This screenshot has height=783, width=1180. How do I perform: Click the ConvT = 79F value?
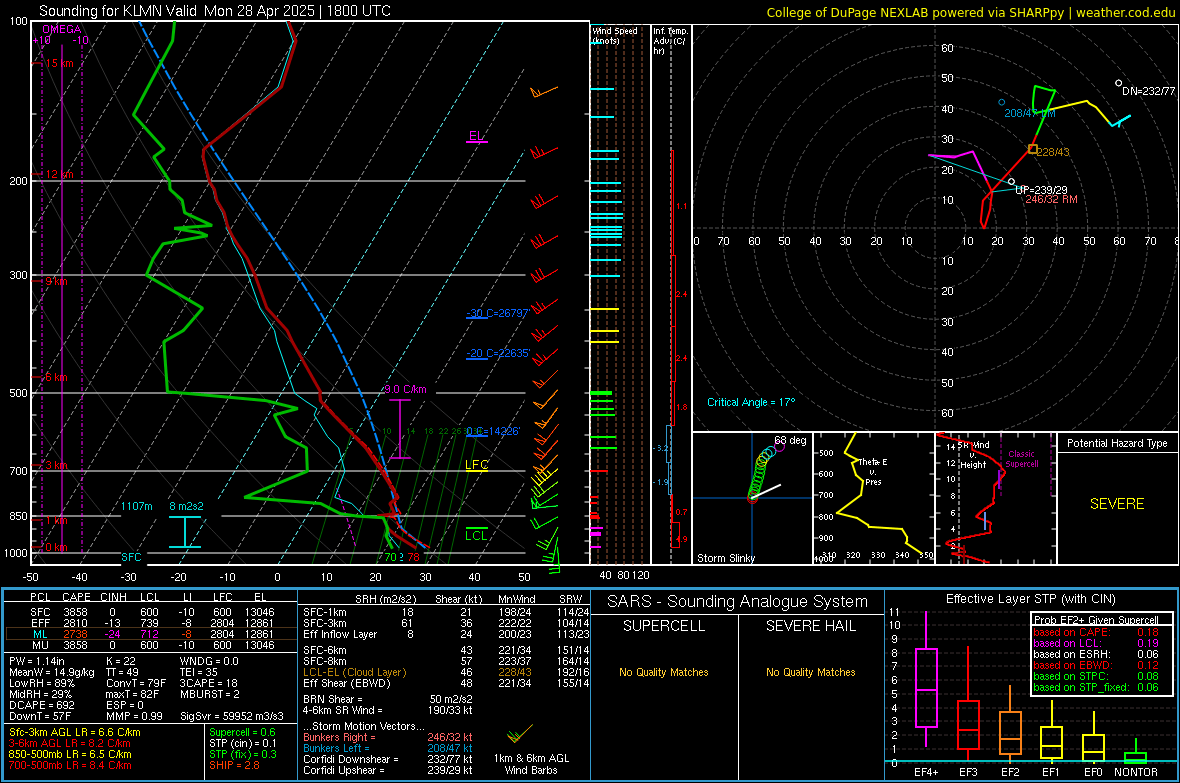click(x=136, y=683)
